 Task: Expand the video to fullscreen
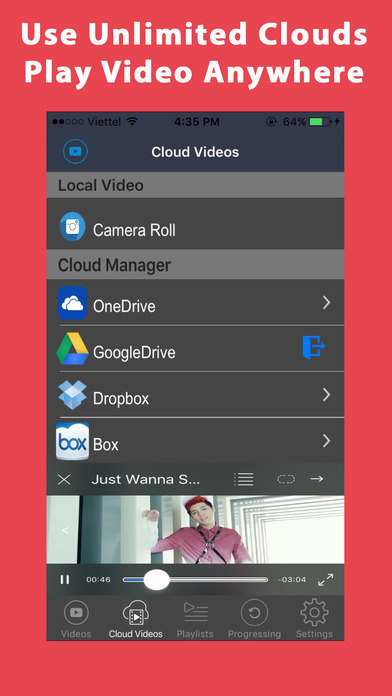(x=325, y=579)
